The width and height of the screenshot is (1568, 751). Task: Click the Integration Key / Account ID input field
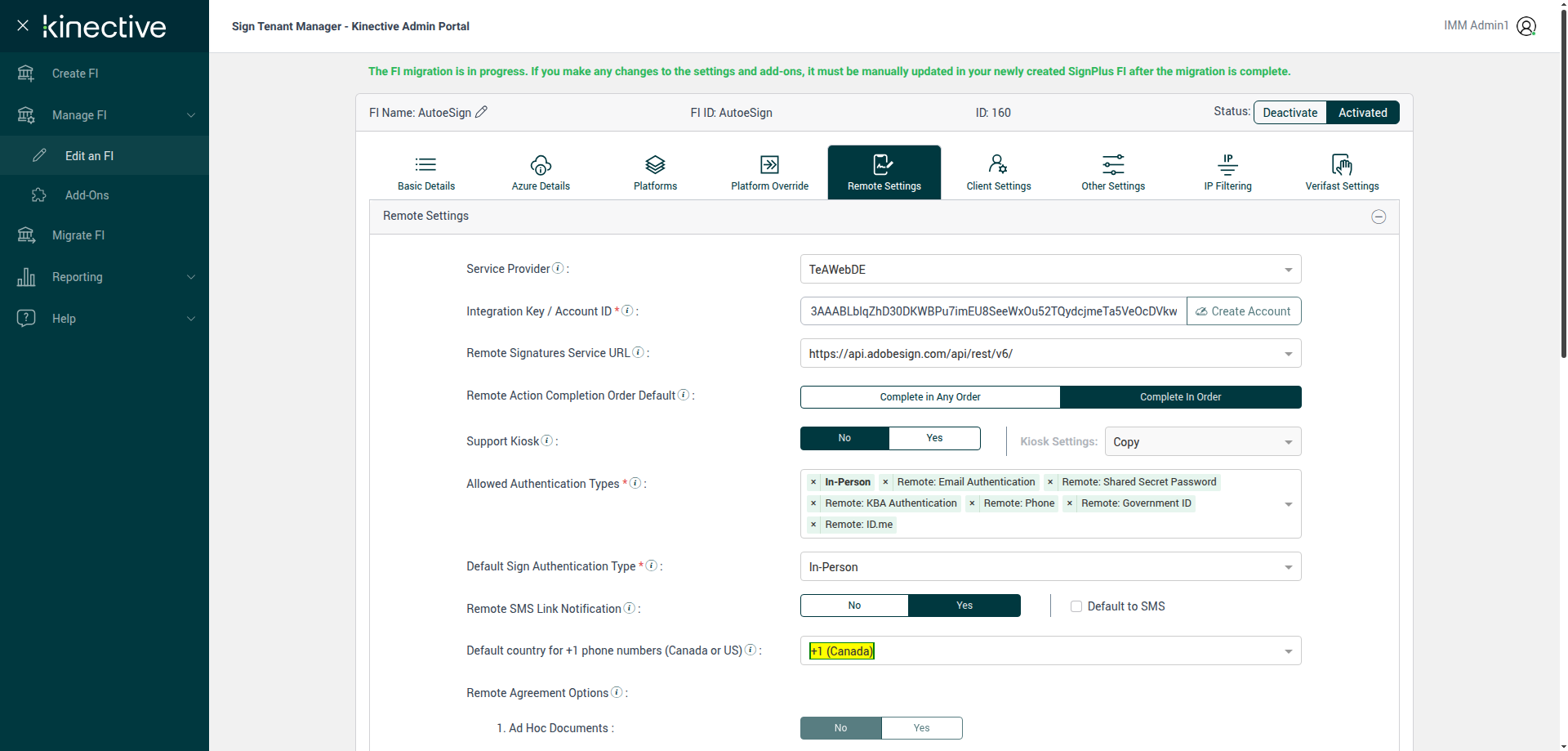point(993,311)
